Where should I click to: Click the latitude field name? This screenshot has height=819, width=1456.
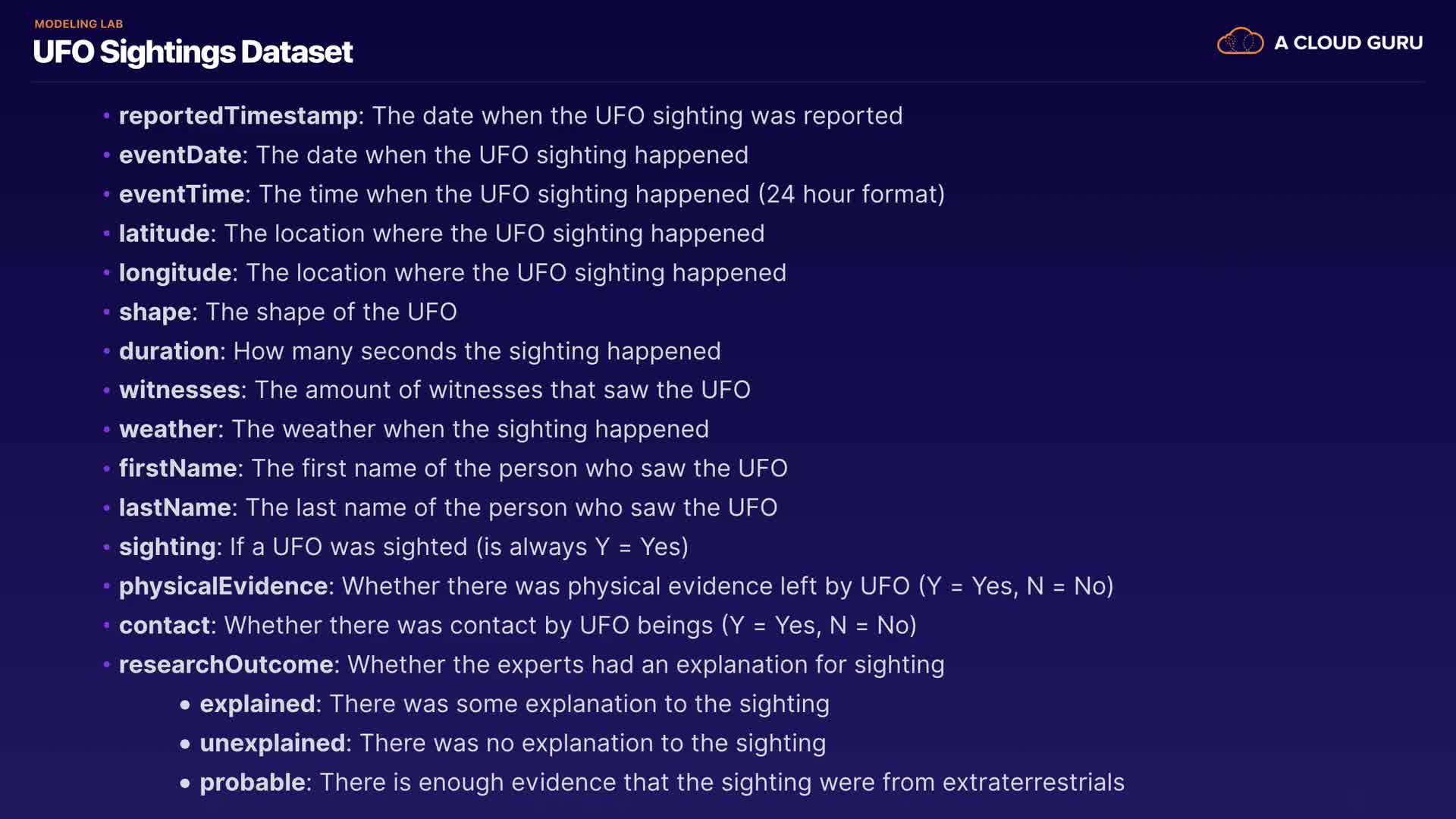pyautogui.click(x=164, y=234)
